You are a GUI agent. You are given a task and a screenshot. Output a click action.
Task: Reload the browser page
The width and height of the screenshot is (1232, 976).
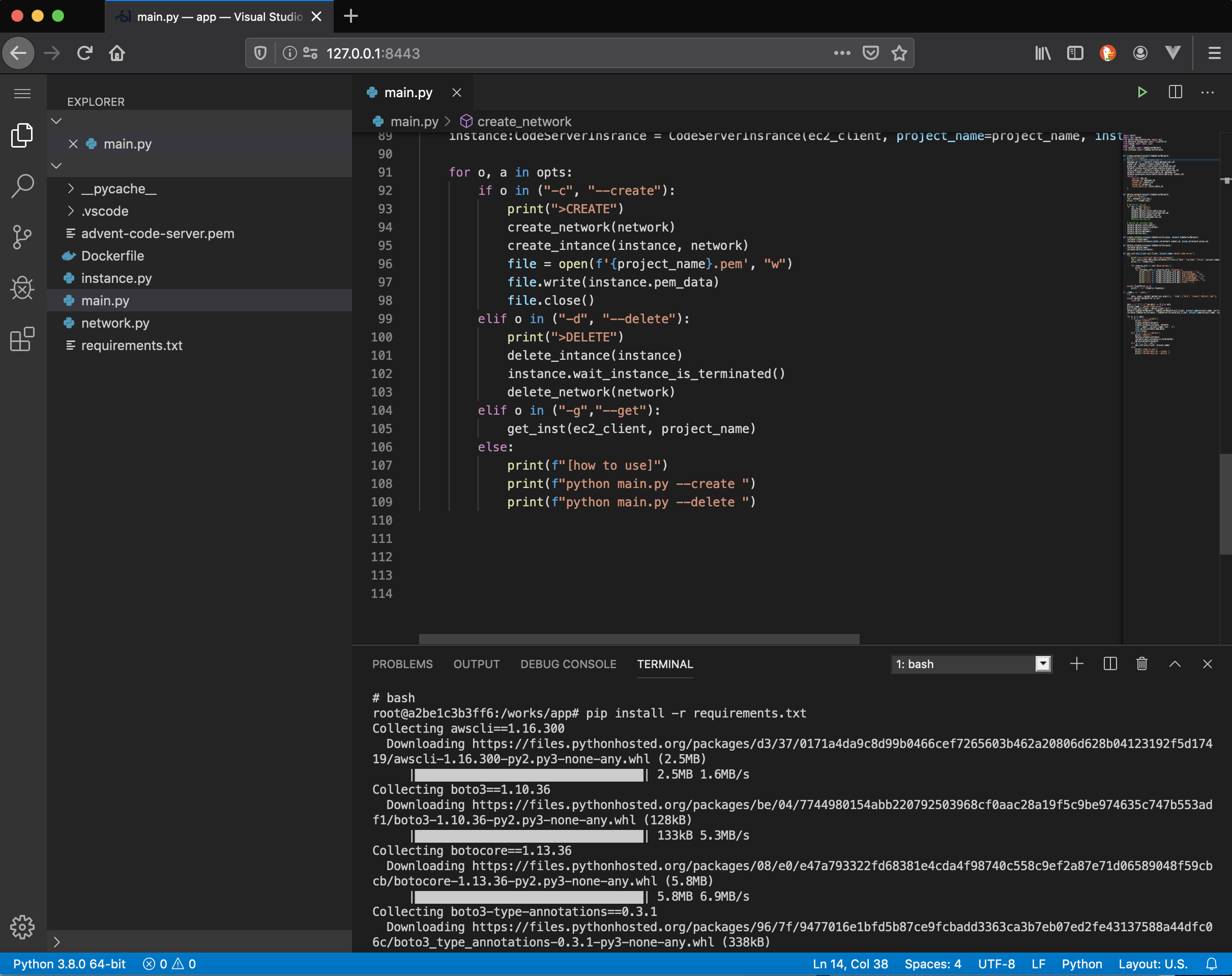point(84,53)
